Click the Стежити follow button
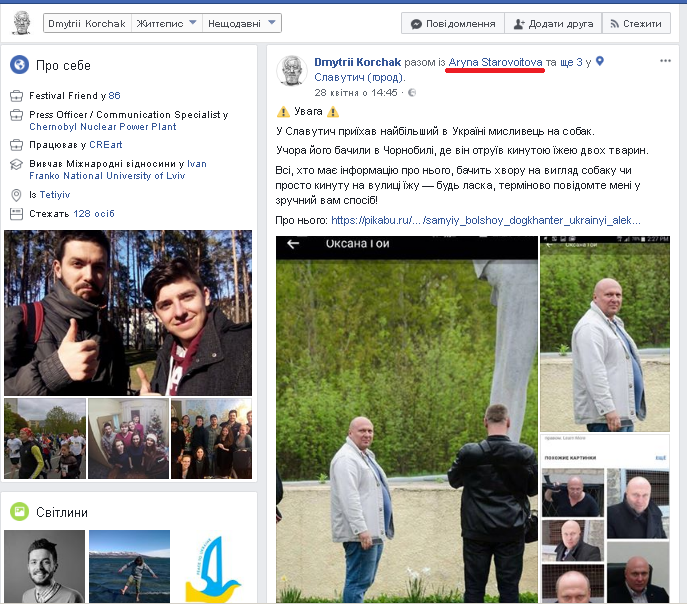This screenshot has height=605, width=687. pos(636,24)
